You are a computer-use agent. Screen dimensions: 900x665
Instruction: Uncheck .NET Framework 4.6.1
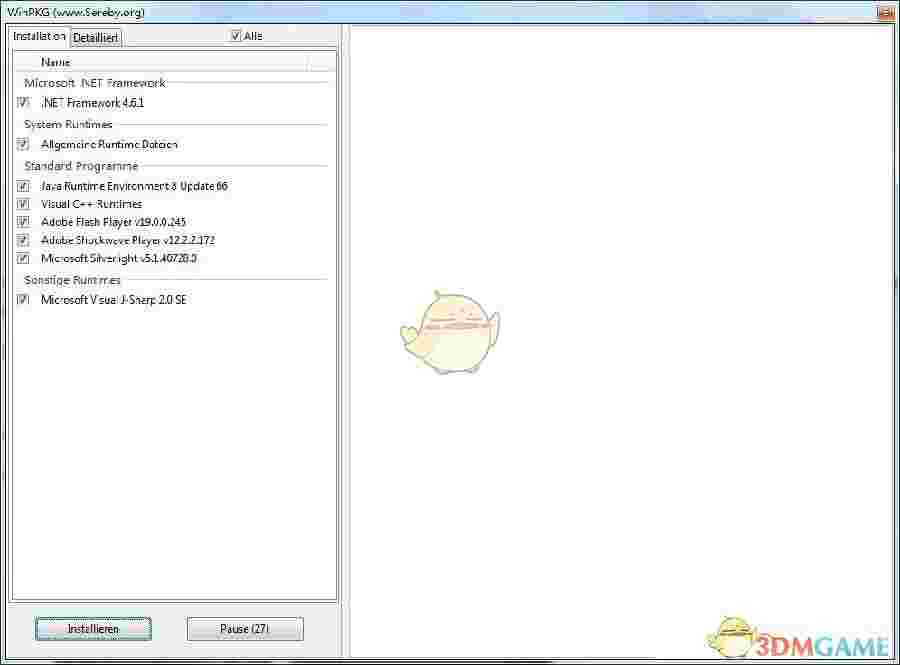[23, 102]
